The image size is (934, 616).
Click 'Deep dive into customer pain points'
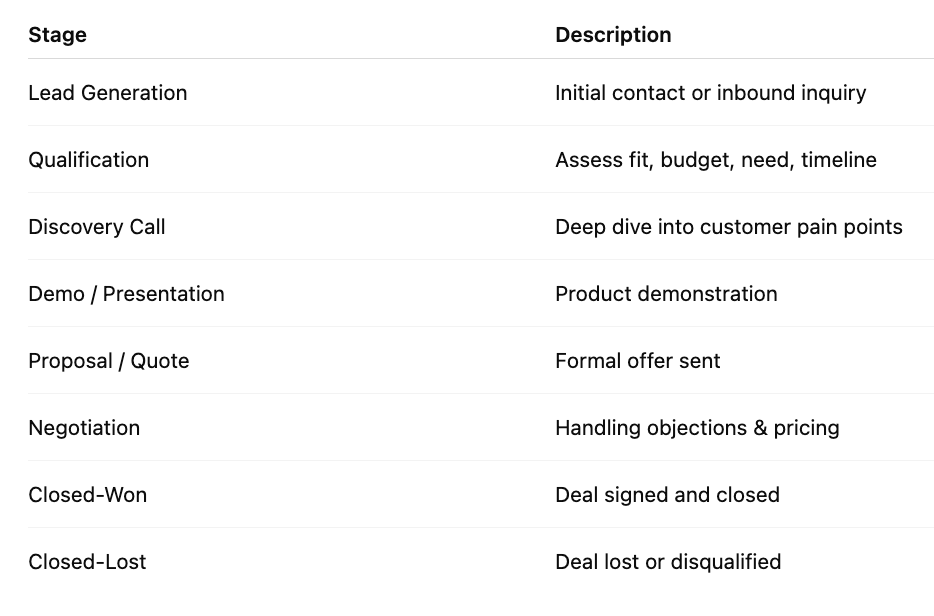coord(729,227)
